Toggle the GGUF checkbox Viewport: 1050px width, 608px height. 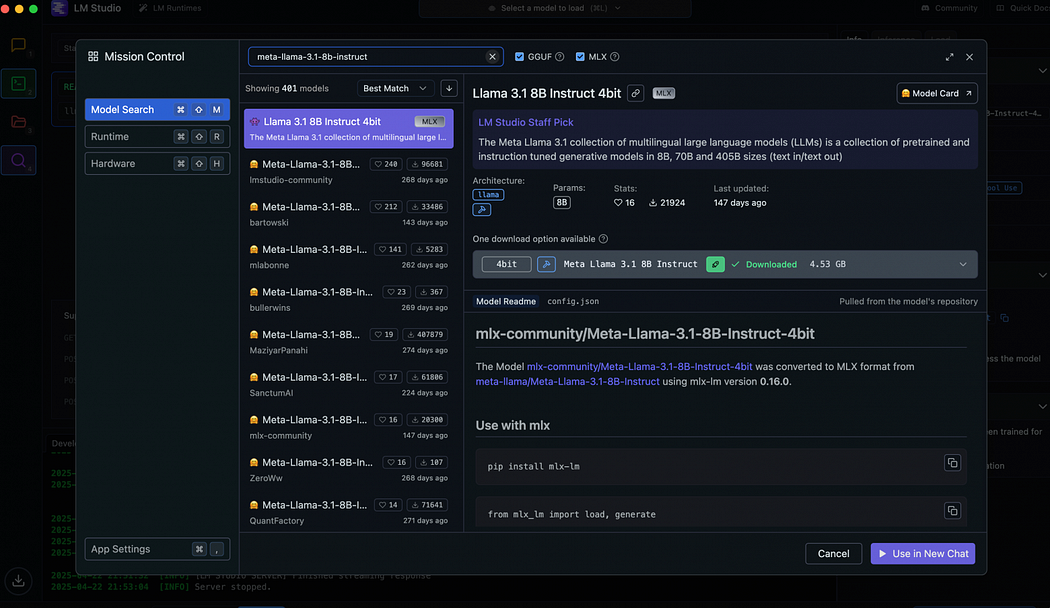click(x=519, y=57)
